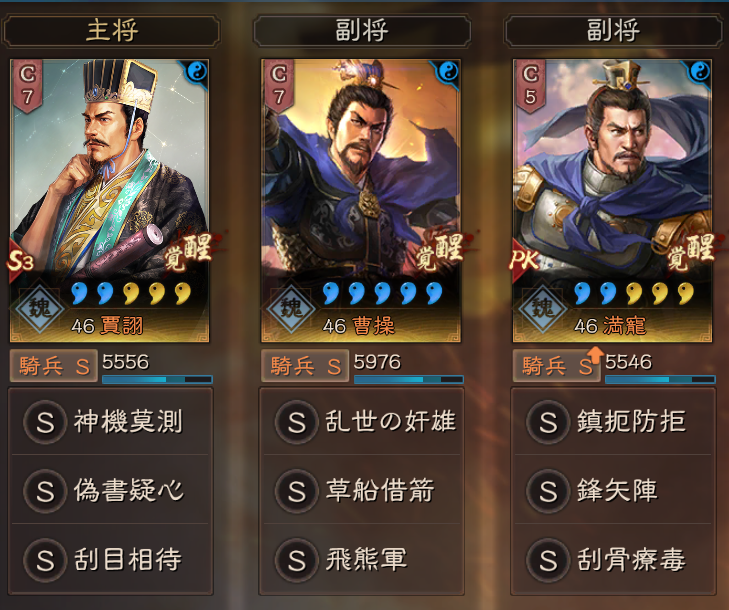This screenshot has width=729, height=610.
Task: Select the 主将 slot header
Action: pos(112,31)
